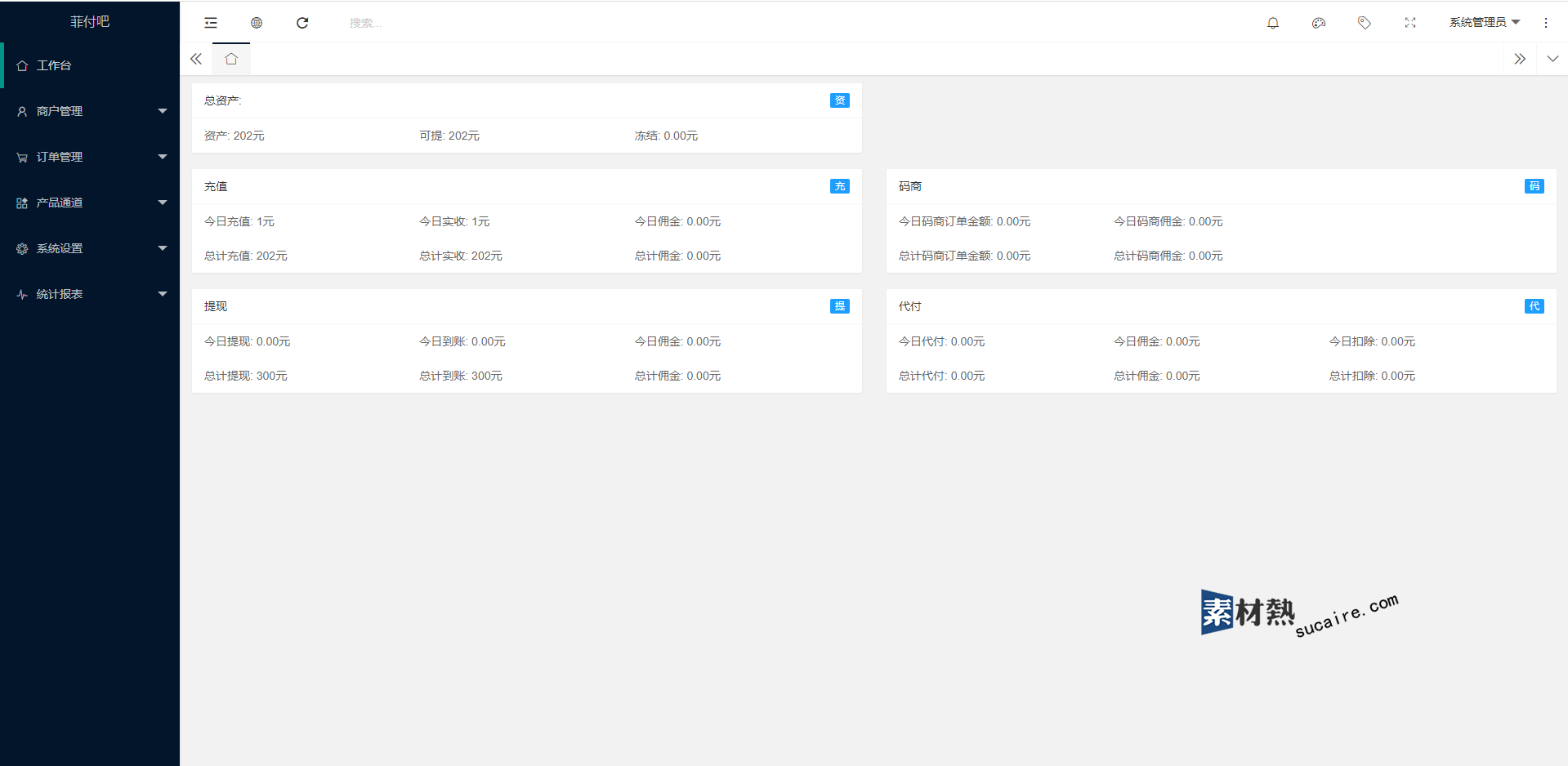Select 工作台 in the sidebar
This screenshot has width=1568, height=766.
55,65
